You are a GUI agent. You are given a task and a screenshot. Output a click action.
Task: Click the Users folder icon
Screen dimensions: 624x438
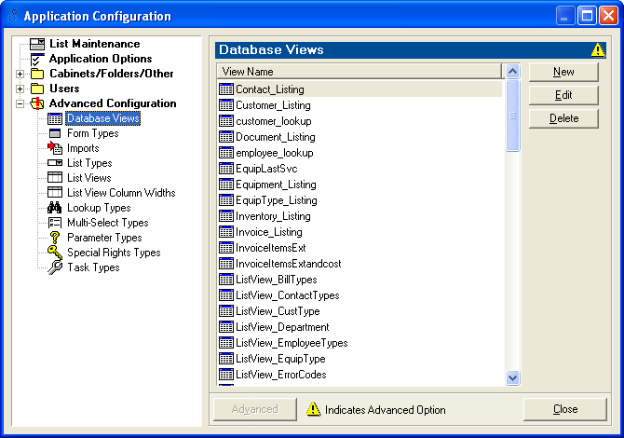click(x=37, y=88)
